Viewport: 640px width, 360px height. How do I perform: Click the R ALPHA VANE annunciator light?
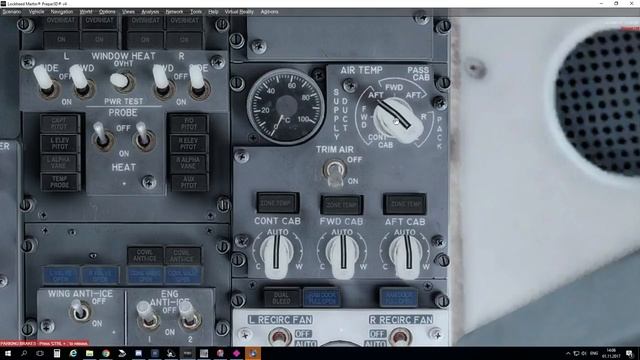pos(188,163)
